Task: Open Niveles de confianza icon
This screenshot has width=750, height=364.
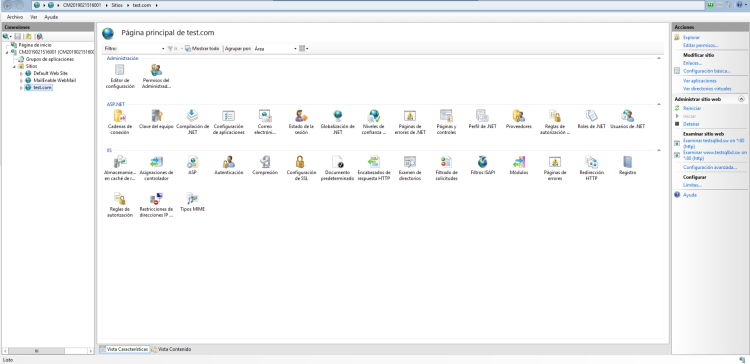Action: pyautogui.click(x=374, y=122)
